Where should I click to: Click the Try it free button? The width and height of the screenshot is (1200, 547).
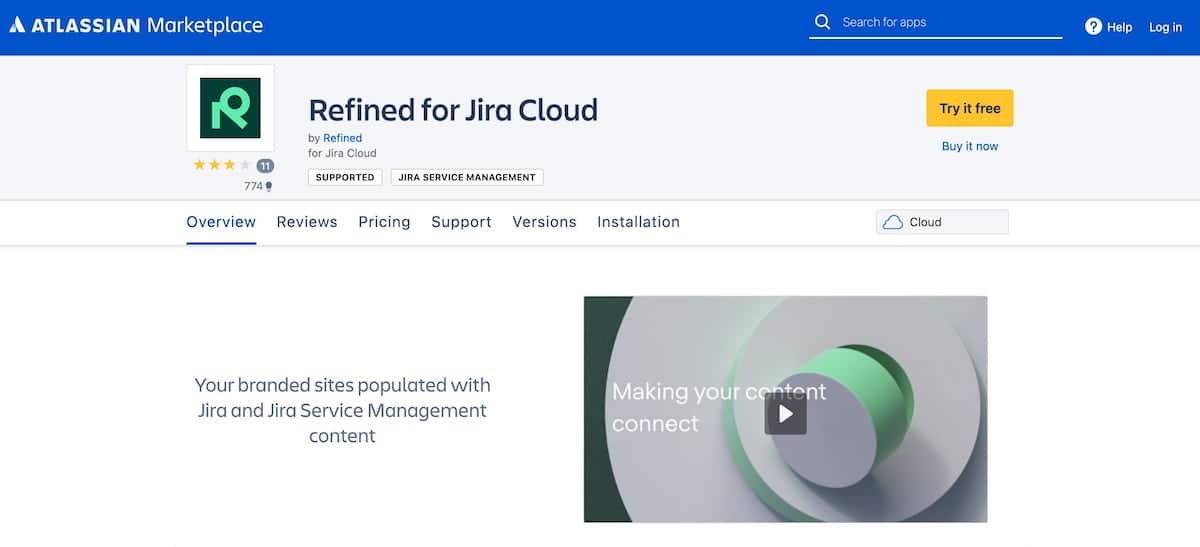click(970, 108)
